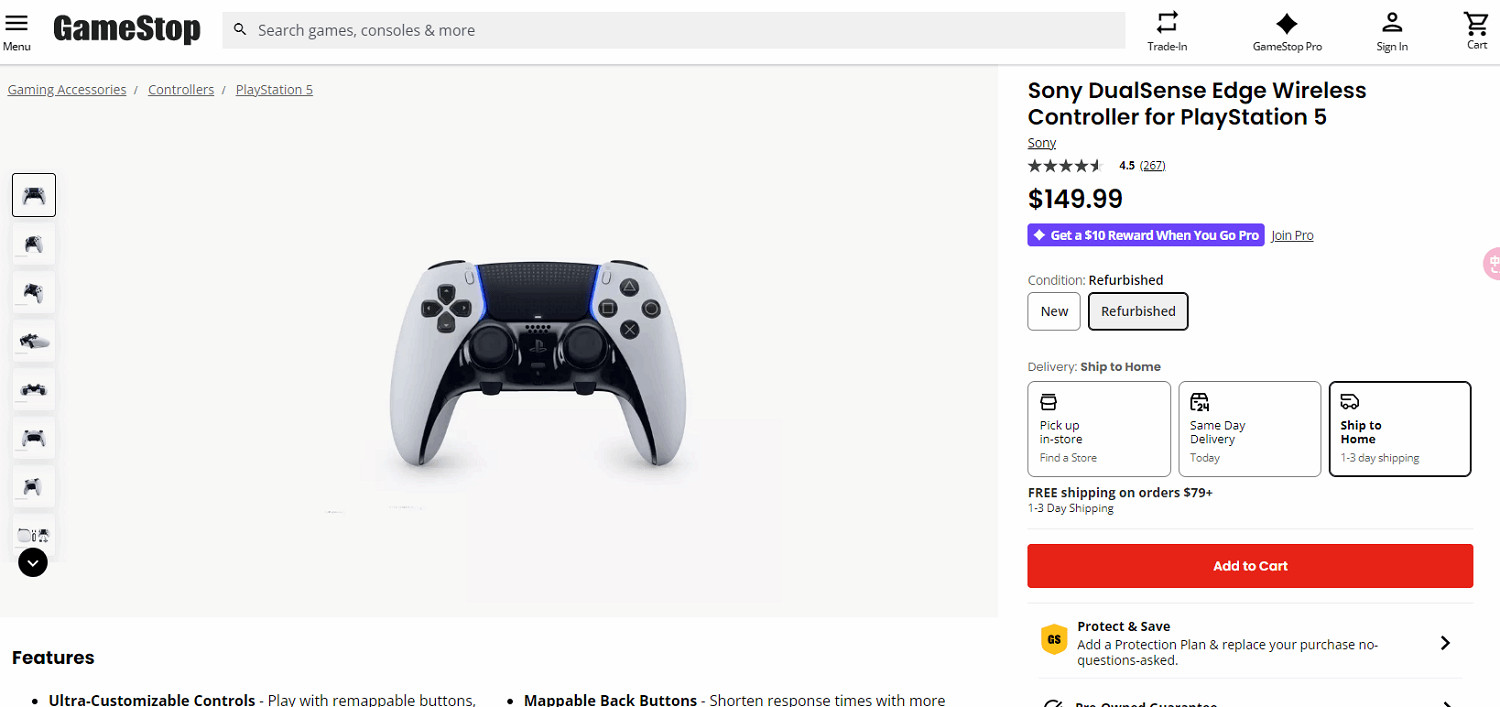This screenshot has height=707, width=1500.
Task: Expand the Pre-Owned Guarantee section
Action: coord(1445,702)
